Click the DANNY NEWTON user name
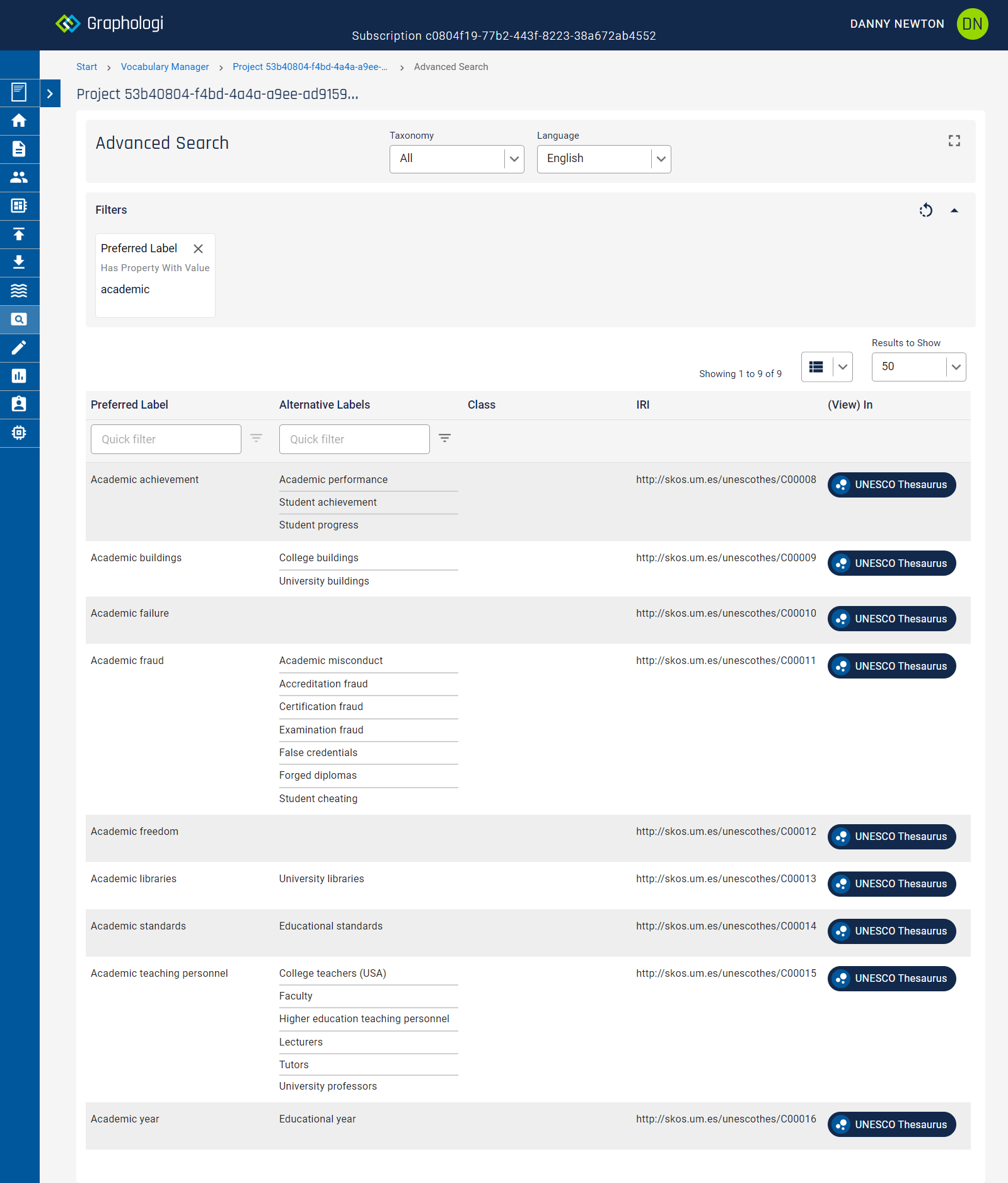This screenshot has height=1183, width=1008. click(x=897, y=24)
